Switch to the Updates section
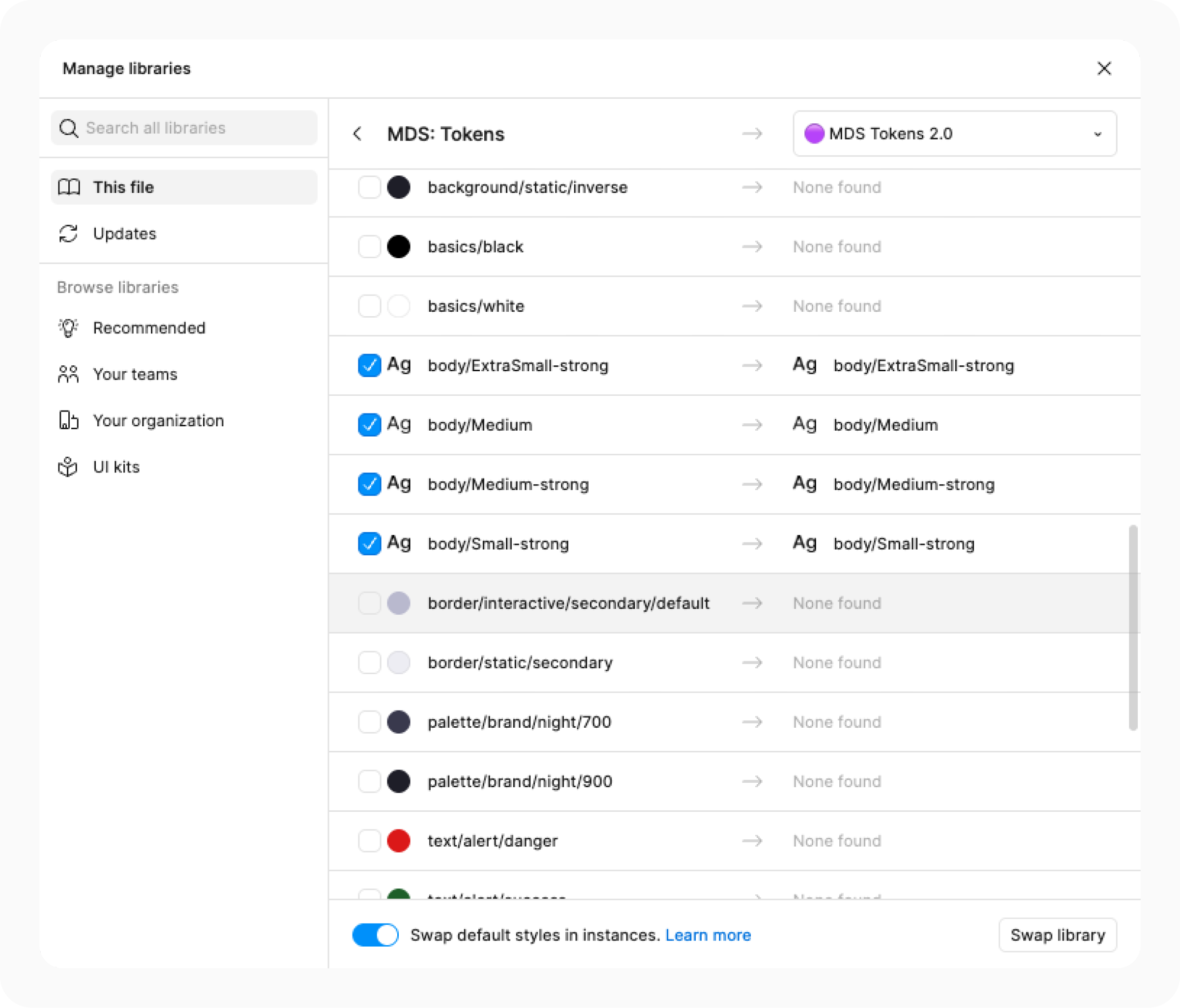 124,234
